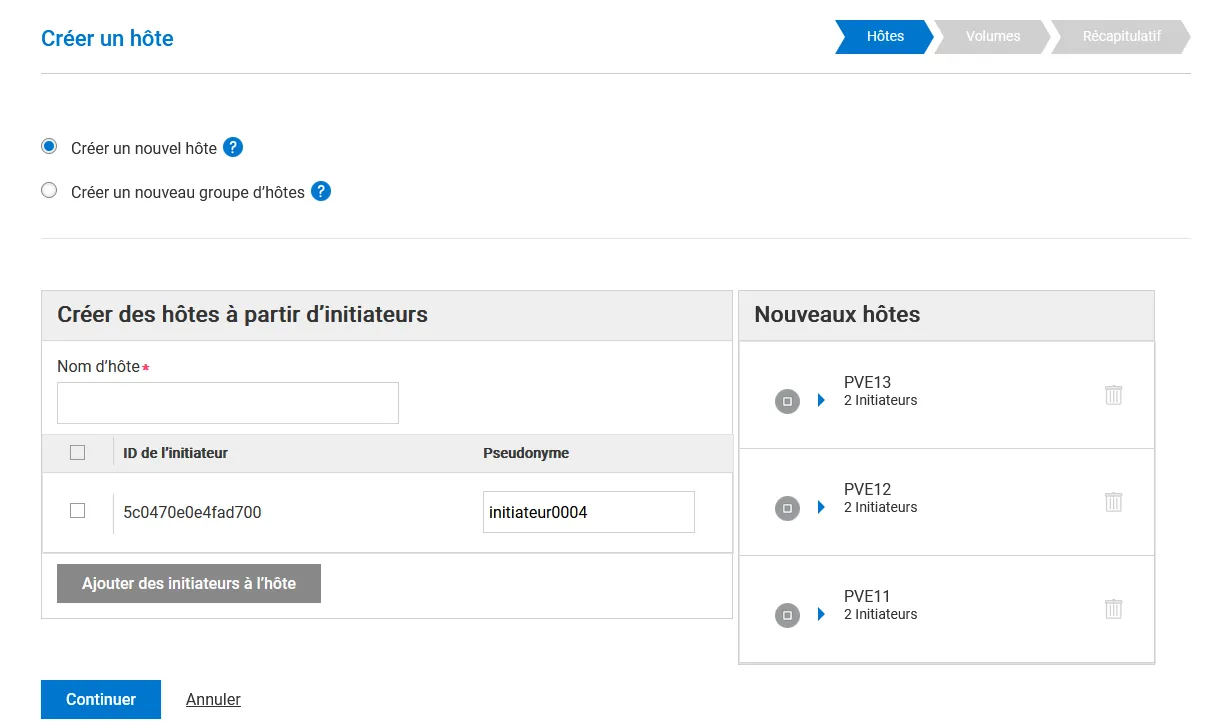
Task: Remove PVE11 using its trash icon
Action: [1113, 609]
